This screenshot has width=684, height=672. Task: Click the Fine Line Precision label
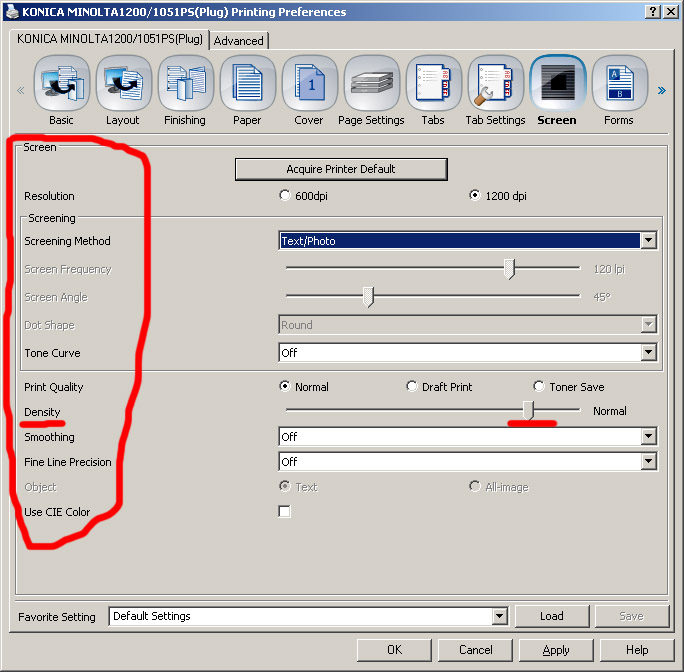tap(68, 462)
